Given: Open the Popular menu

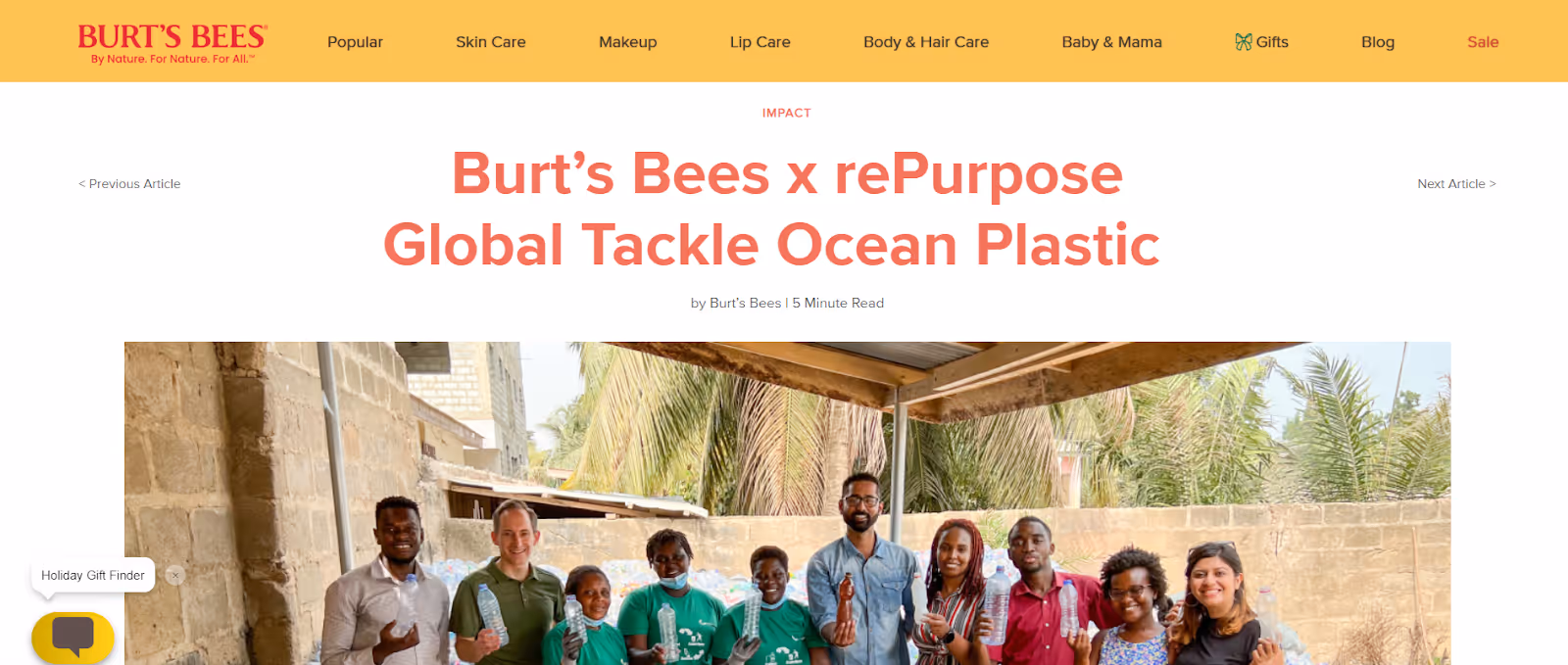Looking at the screenshot, I should [x=355, y=42].
